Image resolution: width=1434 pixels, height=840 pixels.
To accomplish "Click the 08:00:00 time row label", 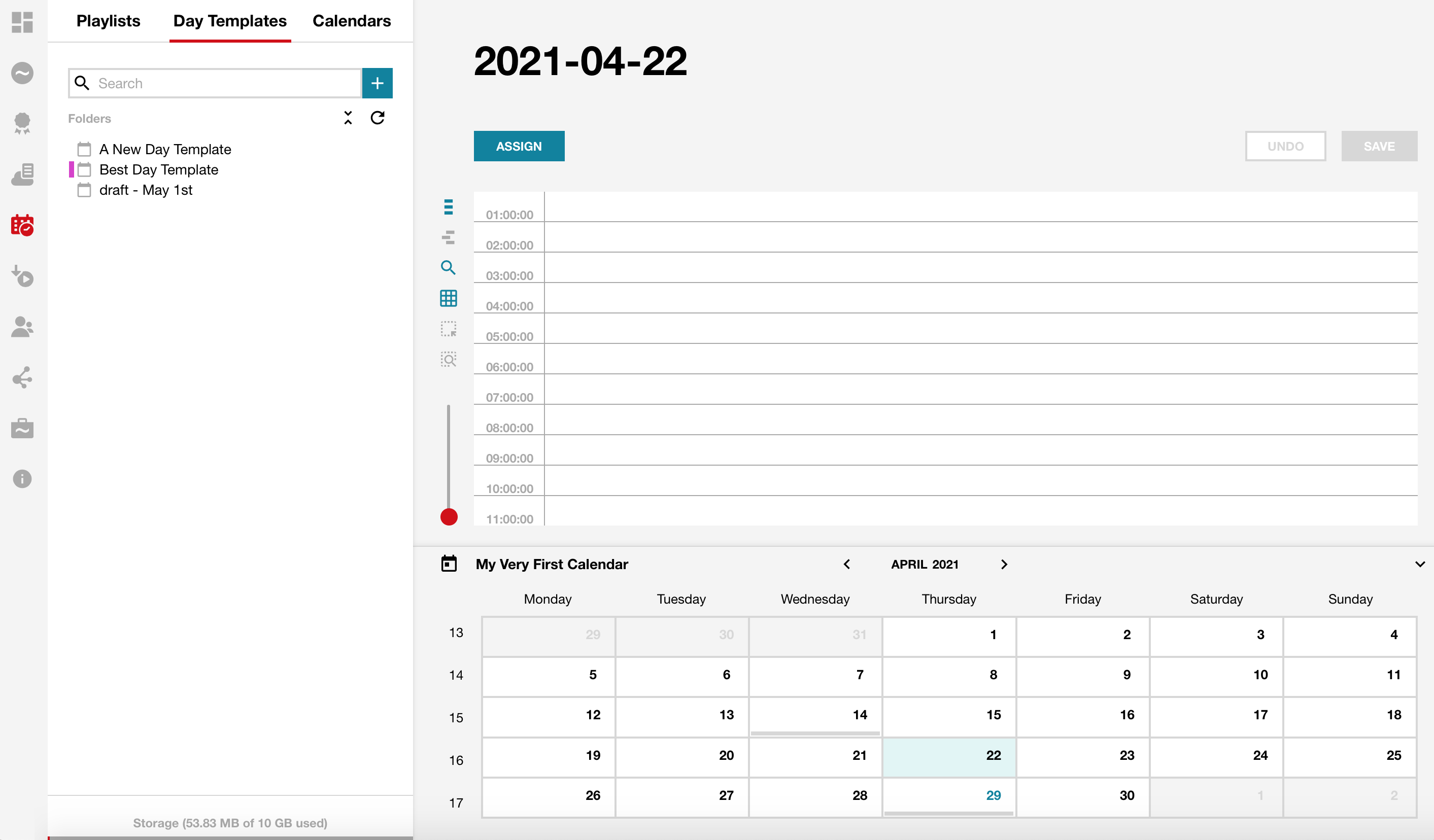I will click(x=509, y=428).
